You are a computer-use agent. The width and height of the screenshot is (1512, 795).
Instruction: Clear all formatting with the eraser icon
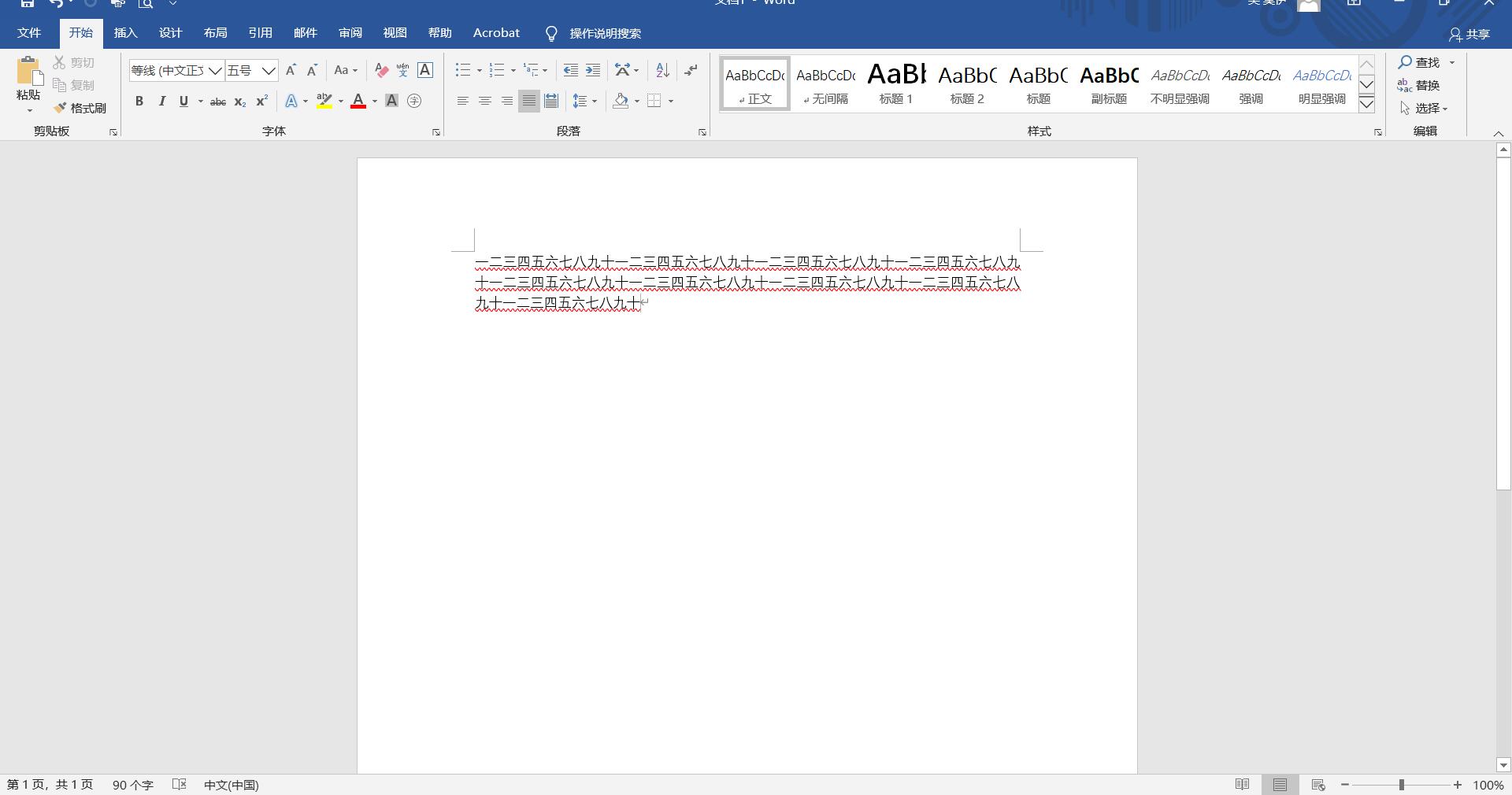pyautogui.click(x=381, y=70)
